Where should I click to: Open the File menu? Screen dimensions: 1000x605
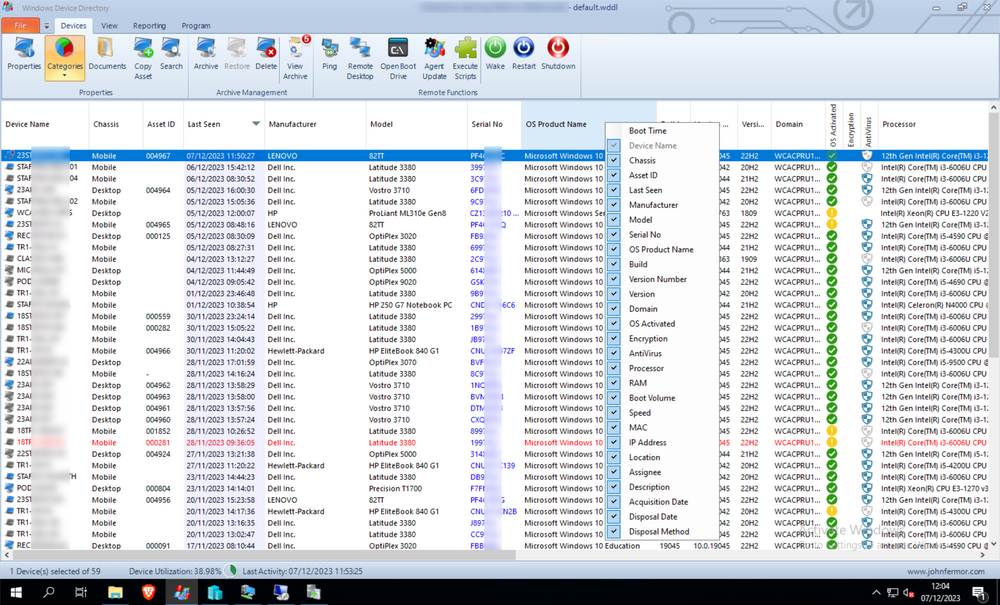click(20, 26)
